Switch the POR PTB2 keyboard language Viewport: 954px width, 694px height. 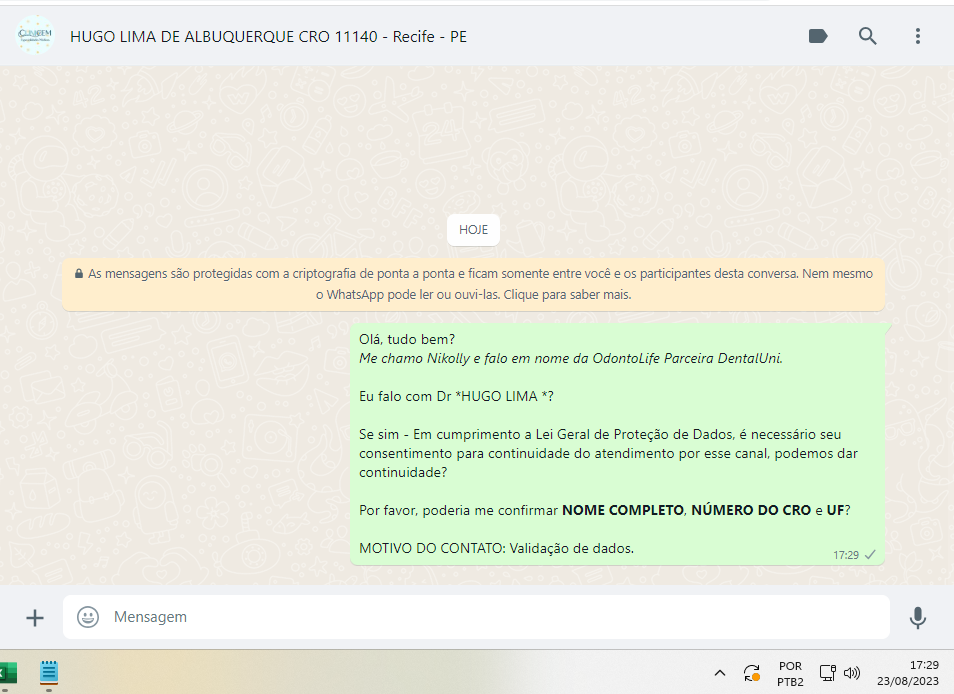(x=790, y=674)
